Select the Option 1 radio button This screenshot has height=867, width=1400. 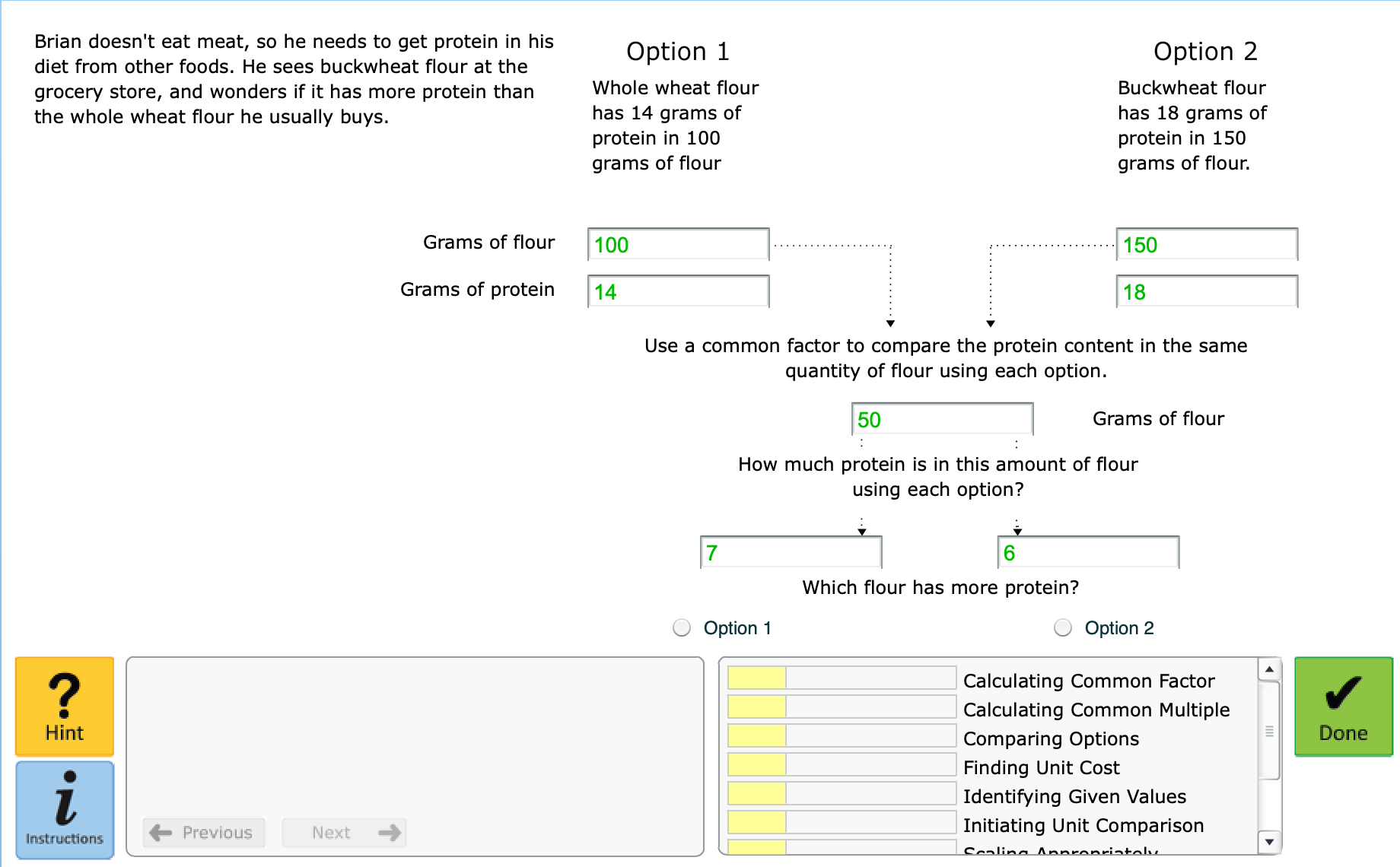682,627
